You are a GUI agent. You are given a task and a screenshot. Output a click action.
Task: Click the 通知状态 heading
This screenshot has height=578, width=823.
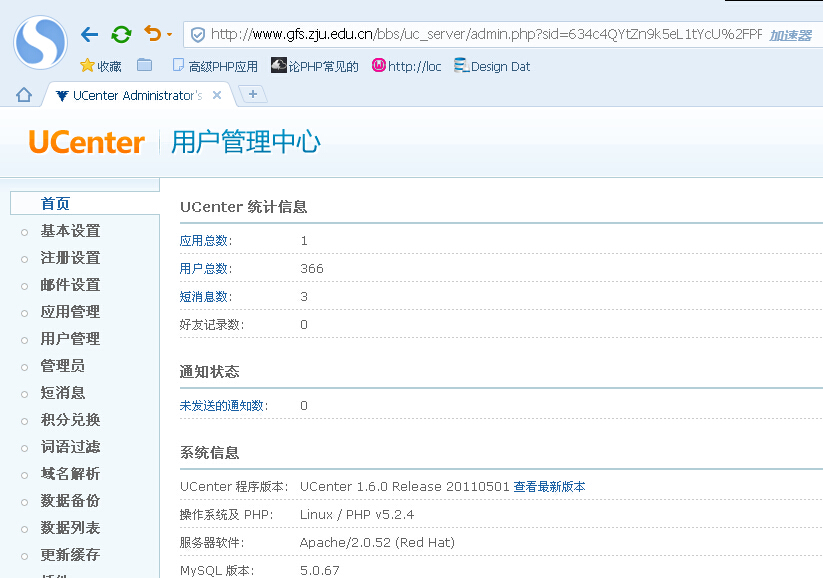click(x=209, y=372)
